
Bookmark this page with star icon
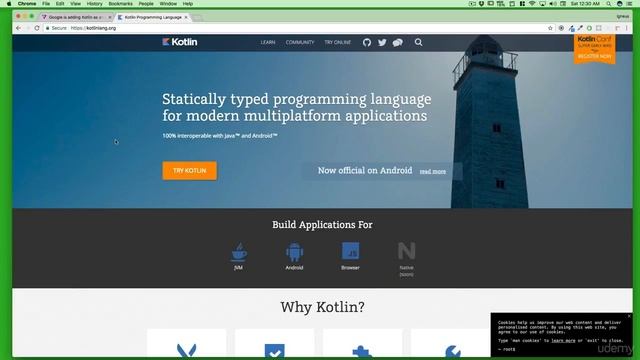coord(550,28)
